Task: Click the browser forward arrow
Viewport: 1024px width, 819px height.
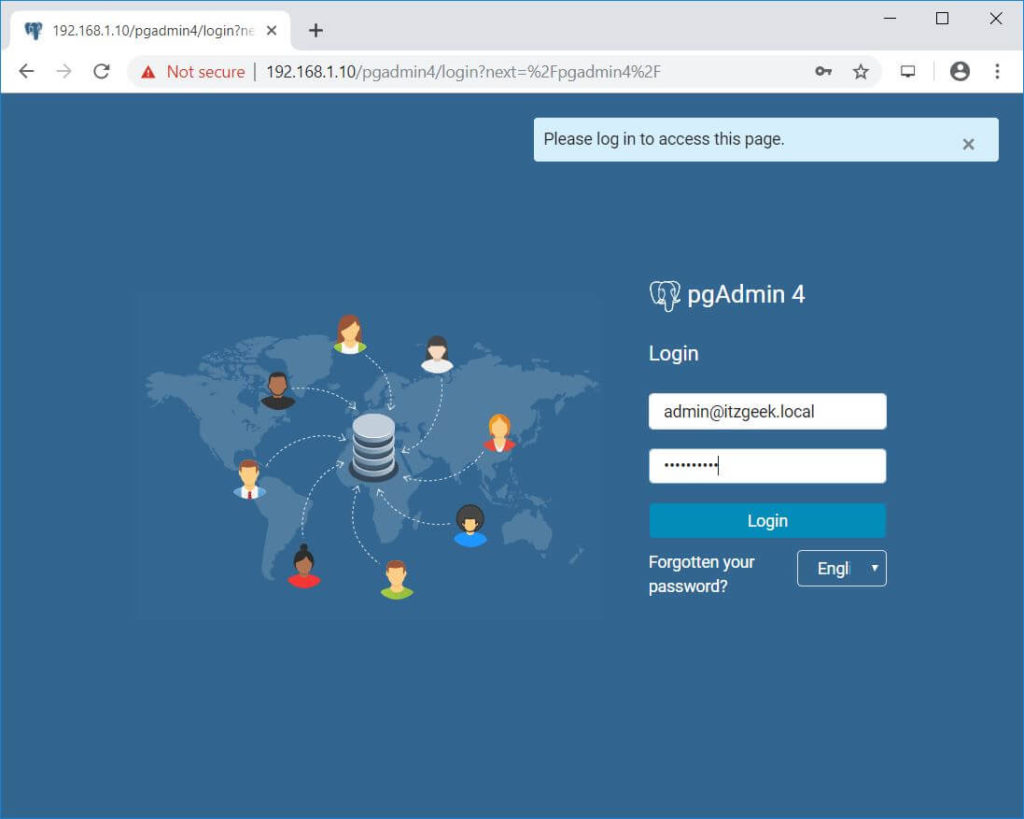Action: [64, 71]
